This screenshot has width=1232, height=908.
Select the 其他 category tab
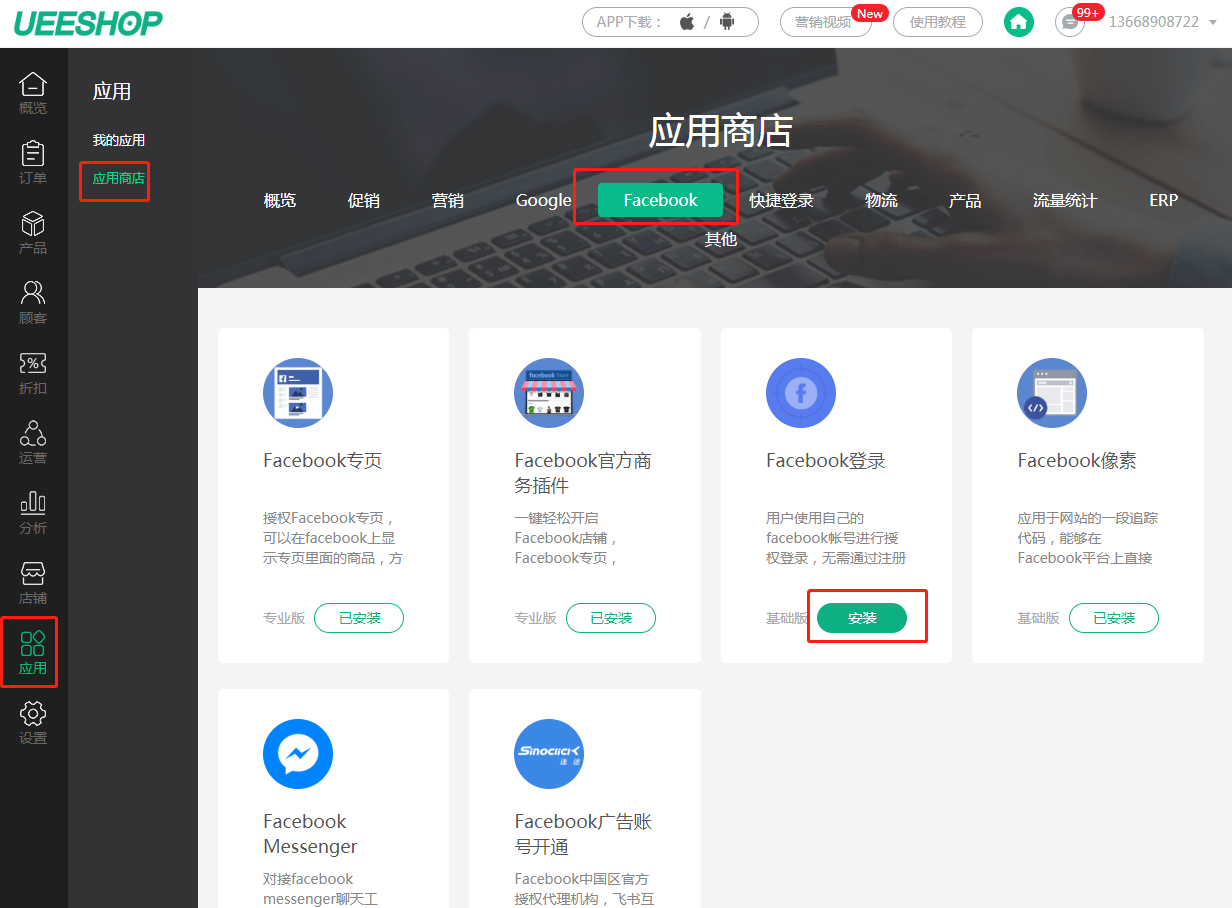click(721, 239)
